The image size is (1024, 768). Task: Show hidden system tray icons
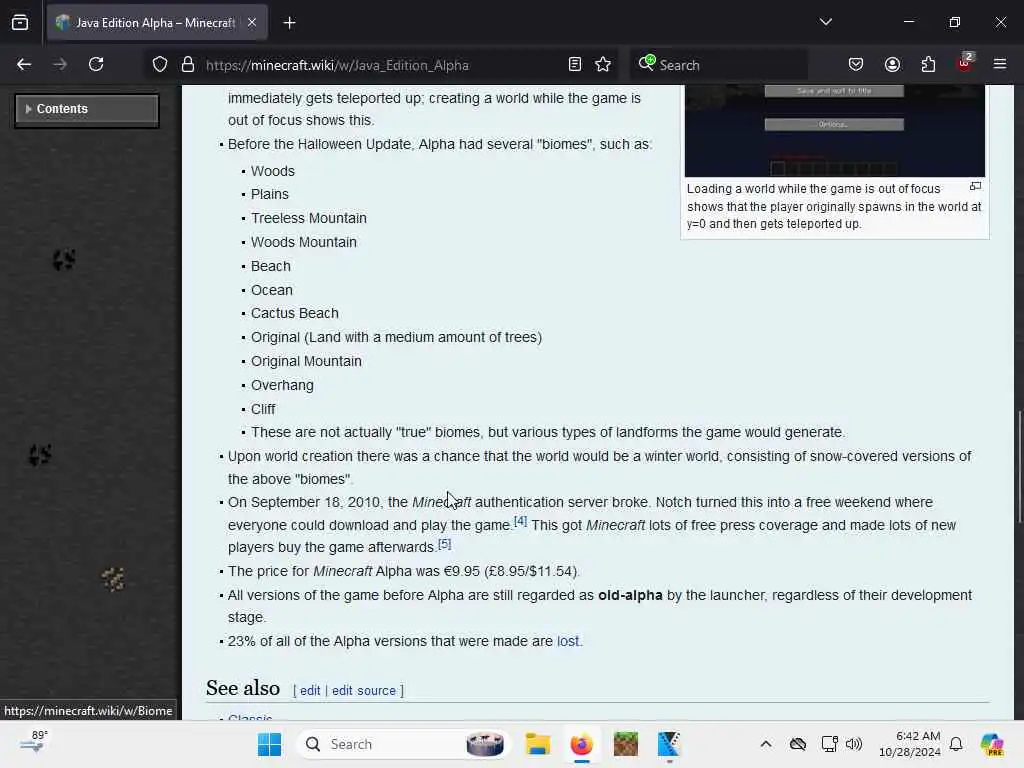pos(766,744)
